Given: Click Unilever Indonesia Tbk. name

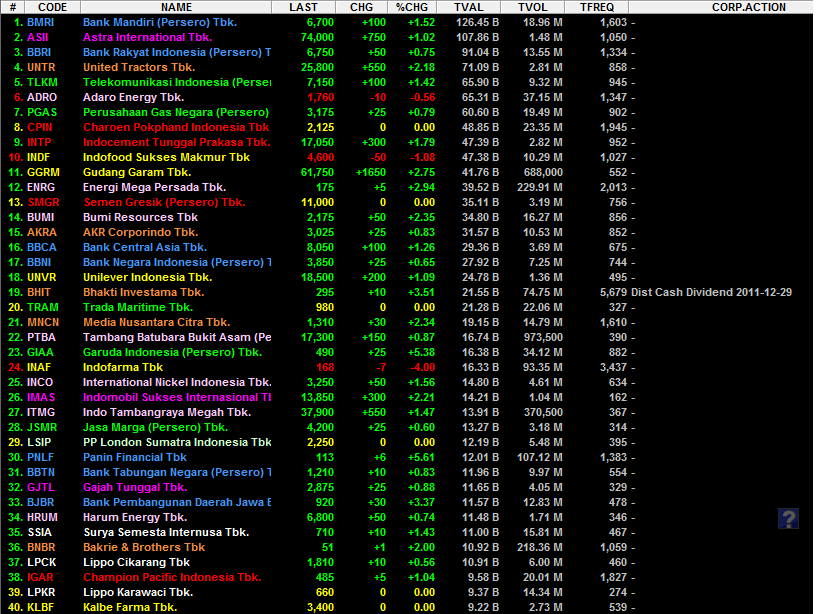Looking at the screenshot, I should (147, 277).
